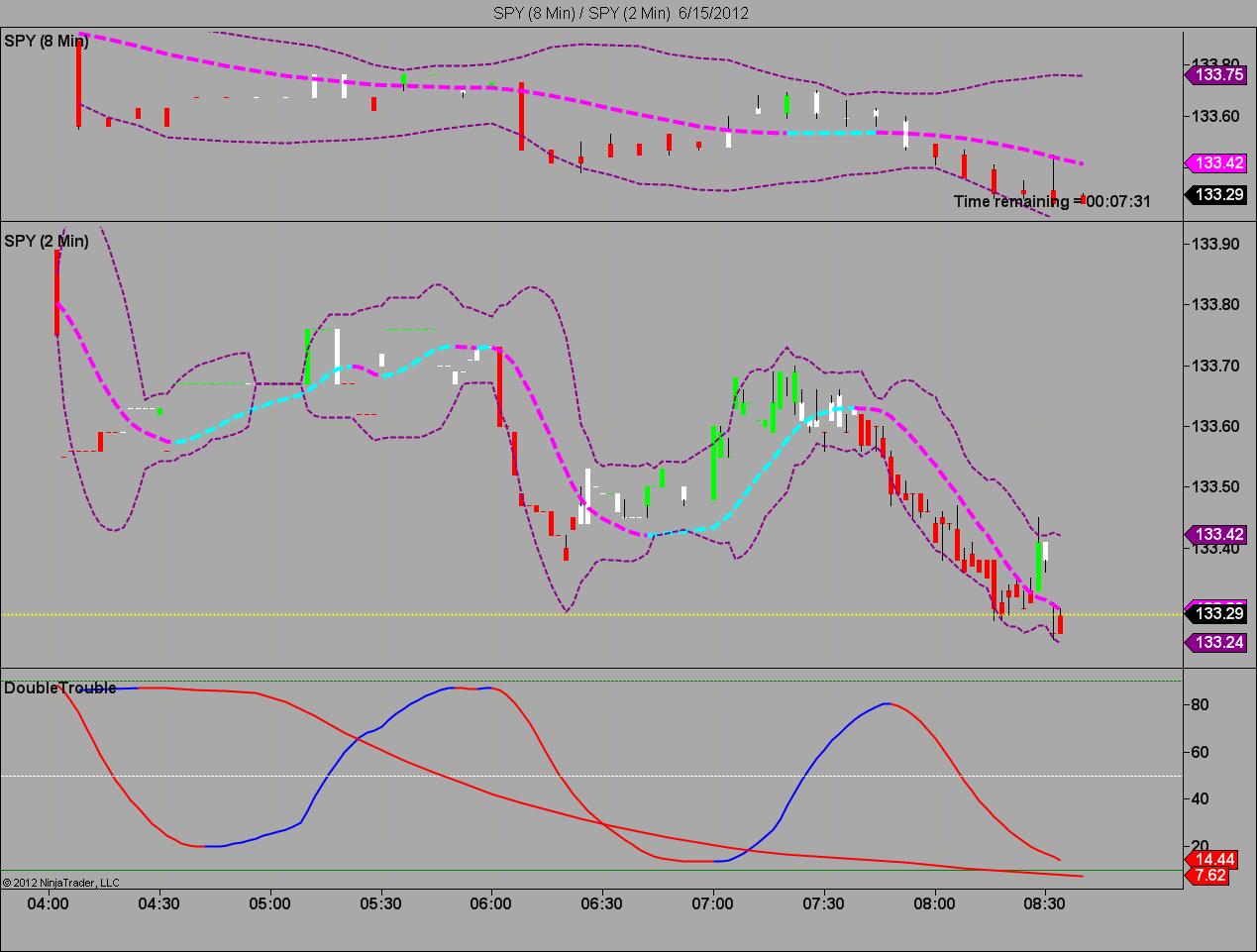Screen dimensions: 1257x952
Task: Click the 133.24 price marker in 2 Min panel
Action: 1215,642
